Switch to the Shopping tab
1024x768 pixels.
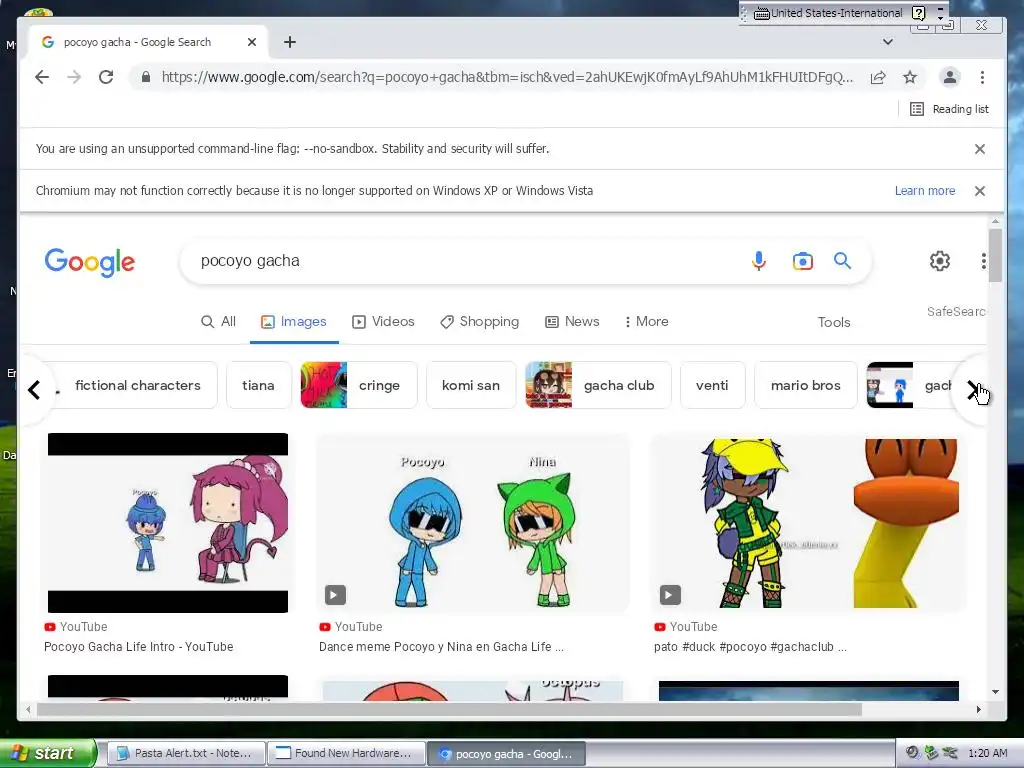click(x=479, y=321)
